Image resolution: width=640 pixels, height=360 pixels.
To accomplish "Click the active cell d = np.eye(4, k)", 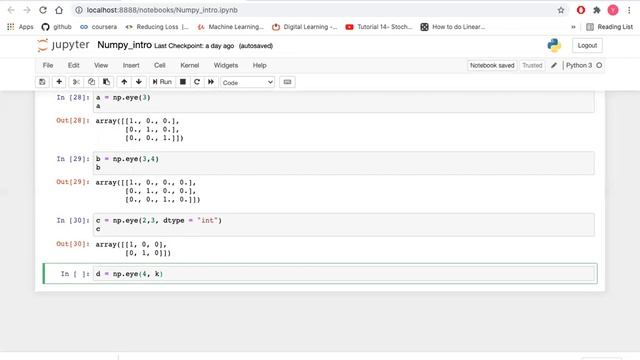I will [344, 274].
